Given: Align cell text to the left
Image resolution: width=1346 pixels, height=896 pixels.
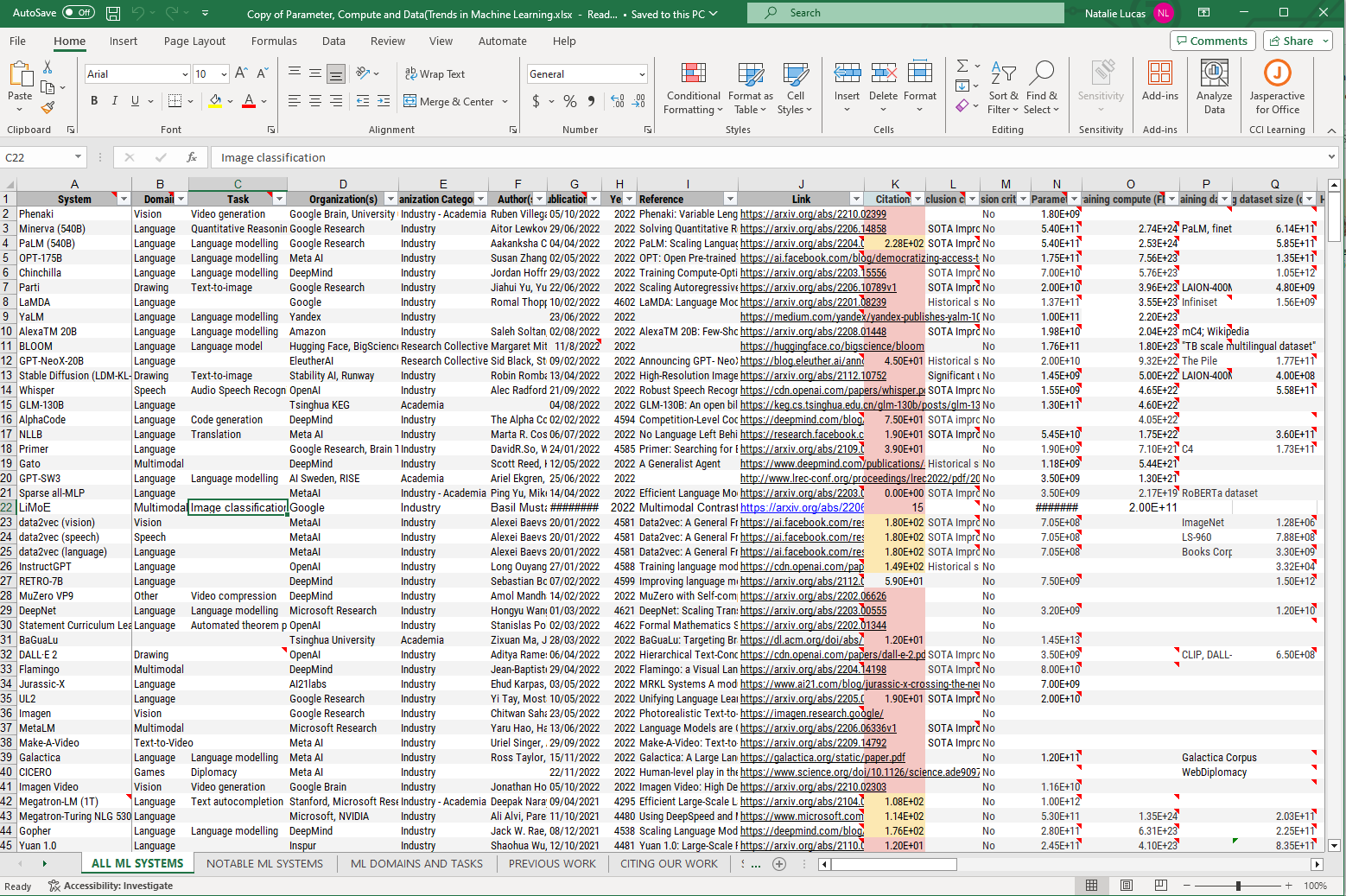Looking at the screenshot, I should tap(295, 101).
